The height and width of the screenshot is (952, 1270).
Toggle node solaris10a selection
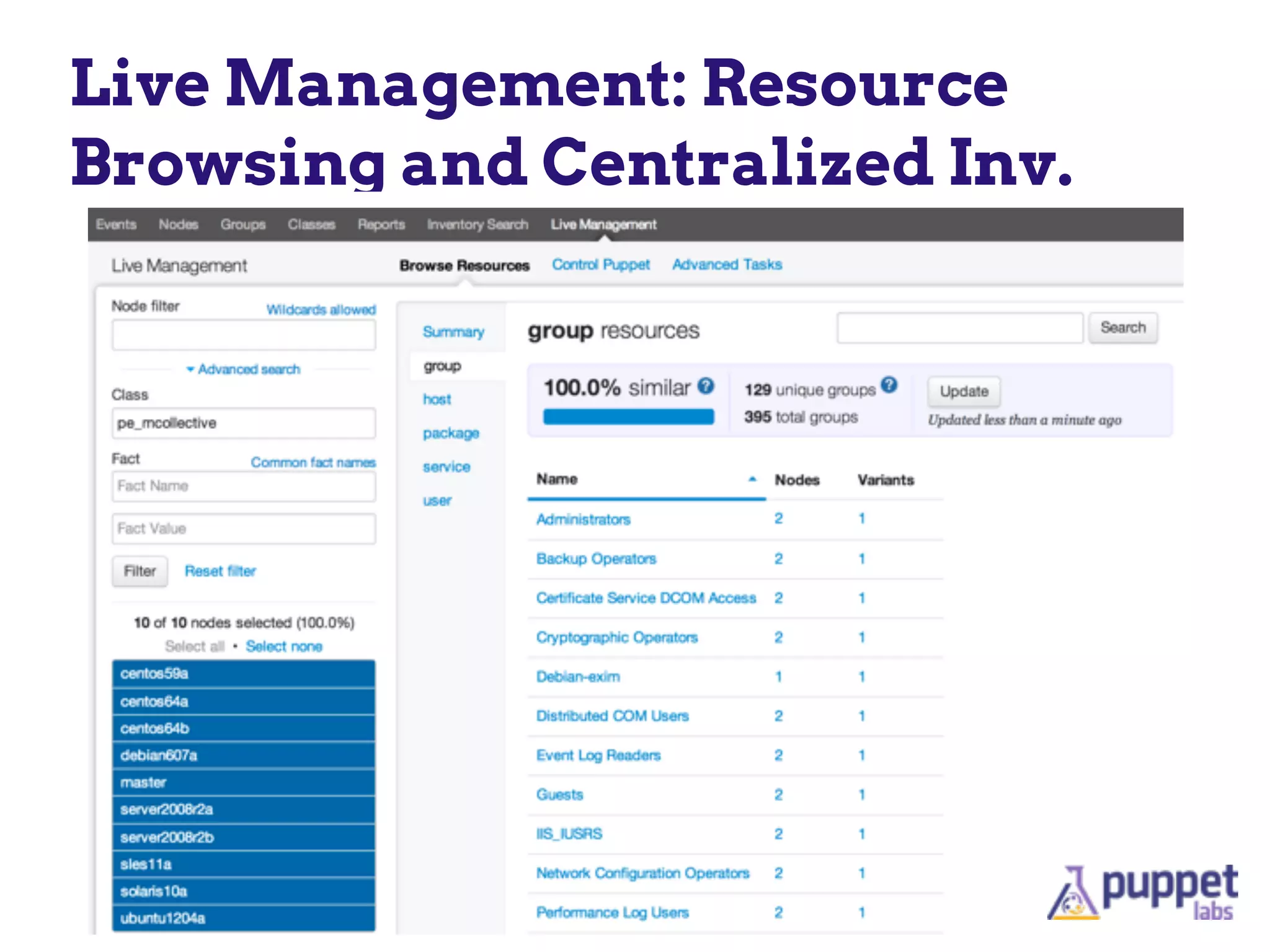(x=244, y=892)
